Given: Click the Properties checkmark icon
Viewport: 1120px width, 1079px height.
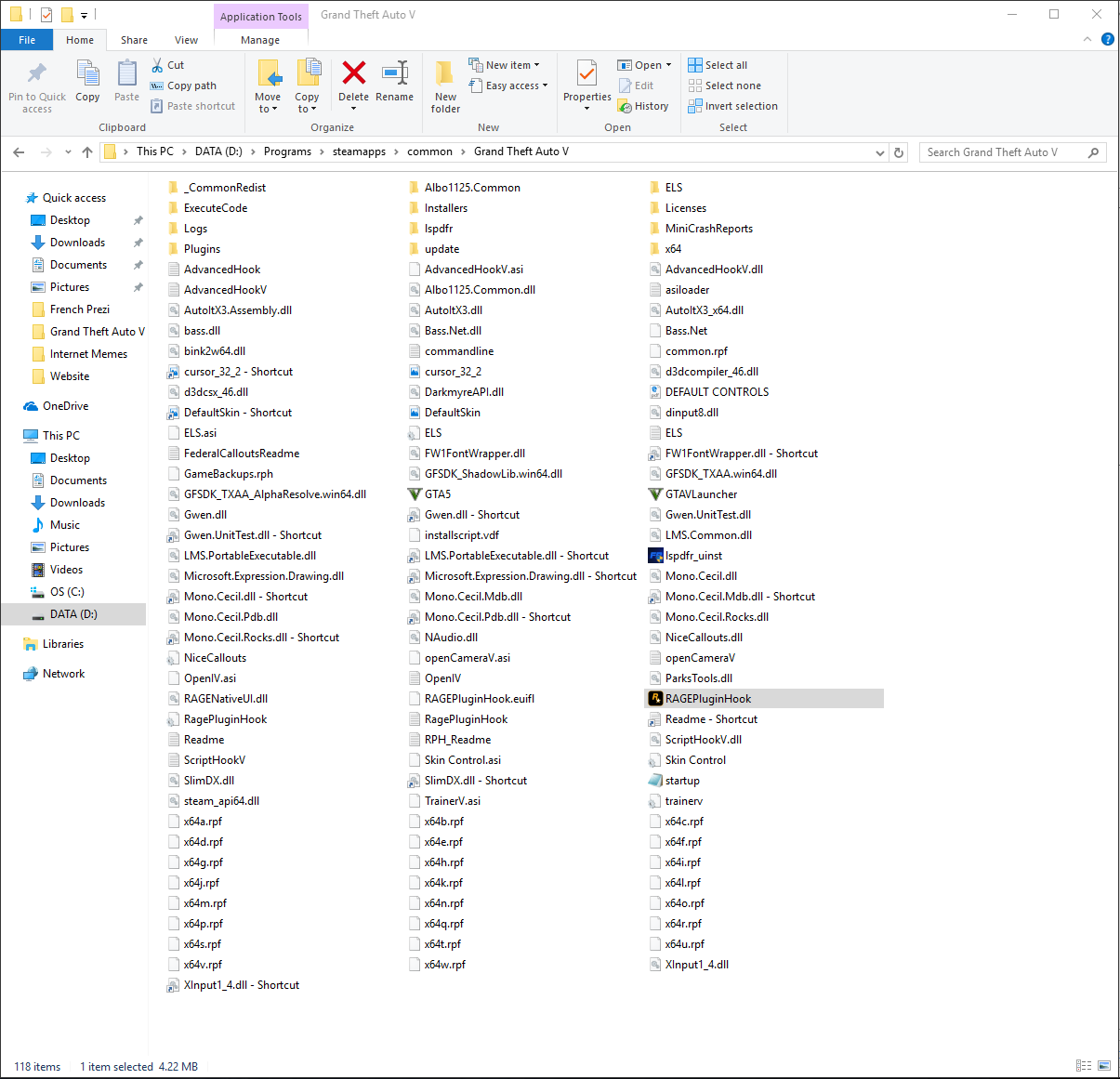Looking at the screenshot, I should (x=586, y=73).
